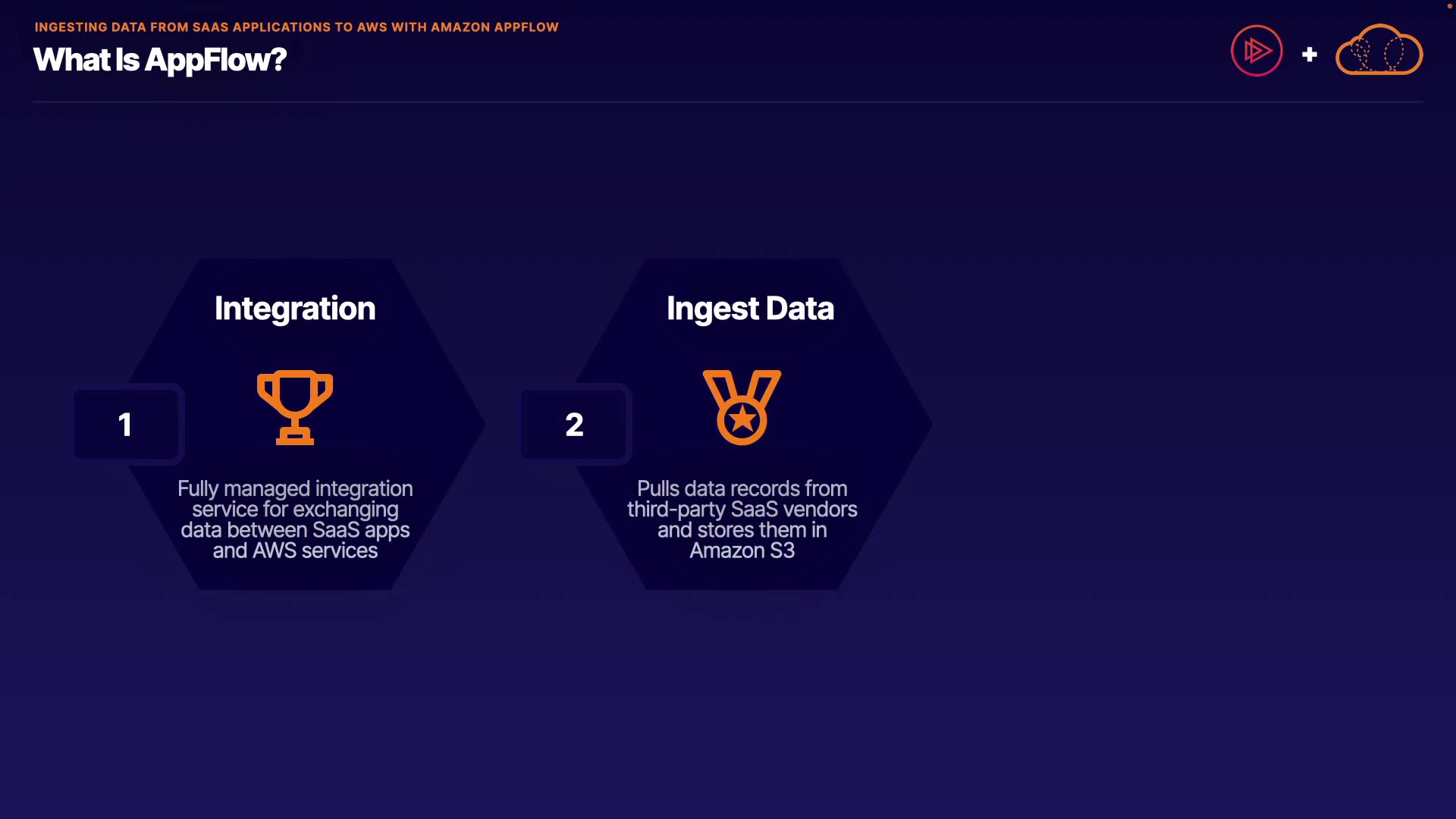Select the orange medal icon
This screenshot has height=819, width=1456.
(742, 406)
